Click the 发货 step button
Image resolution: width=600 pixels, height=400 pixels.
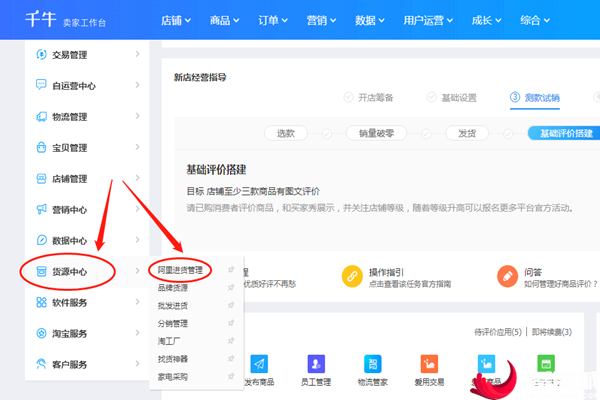click(x=467, y=133)
